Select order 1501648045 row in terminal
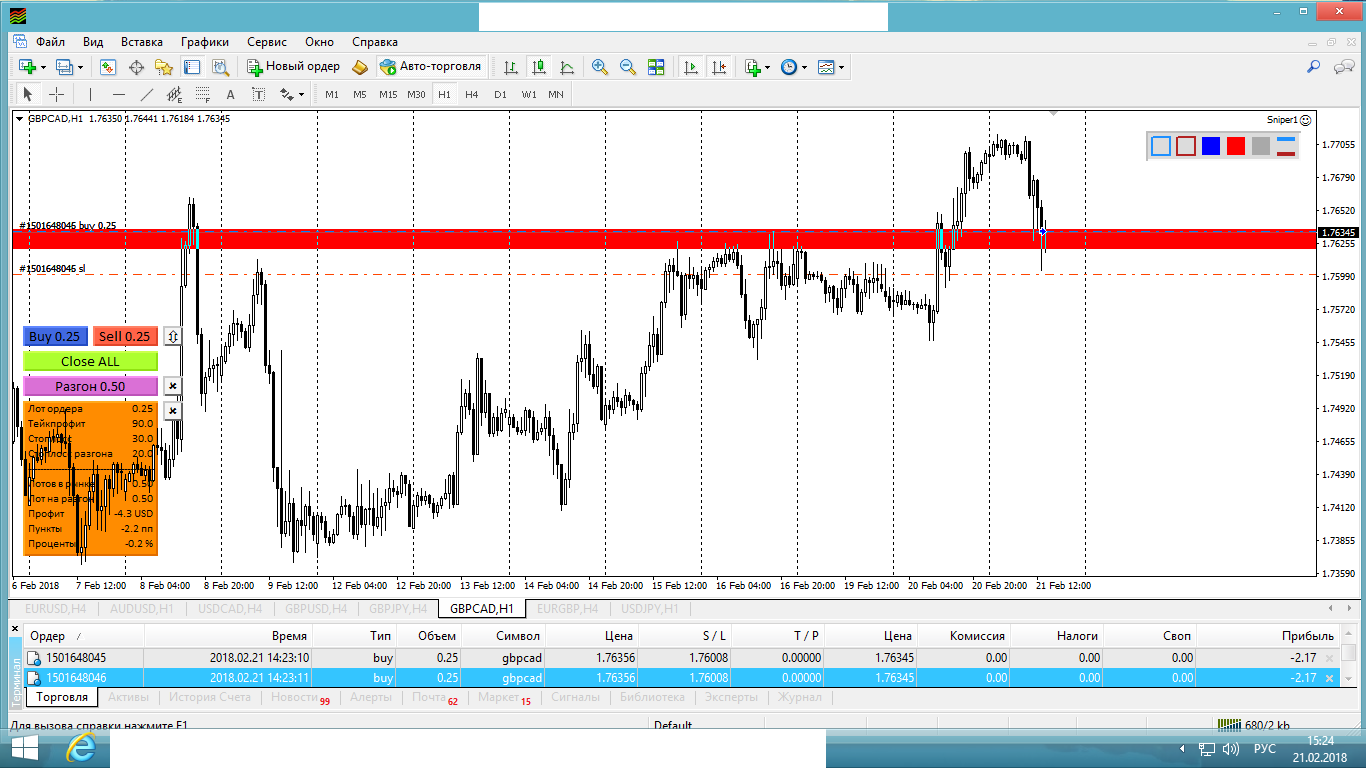Image resolution: width=1366 pixels, height=768 pixels. click(76, 658)
